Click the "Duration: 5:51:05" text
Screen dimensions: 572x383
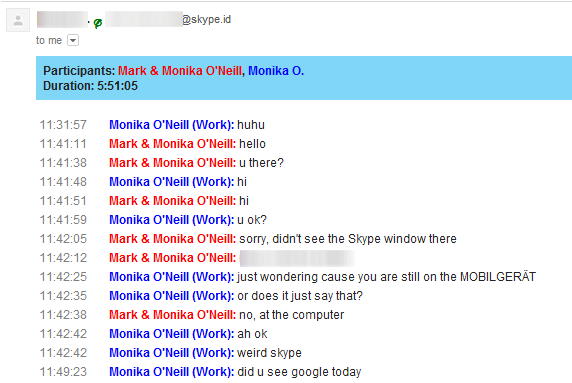90,86
